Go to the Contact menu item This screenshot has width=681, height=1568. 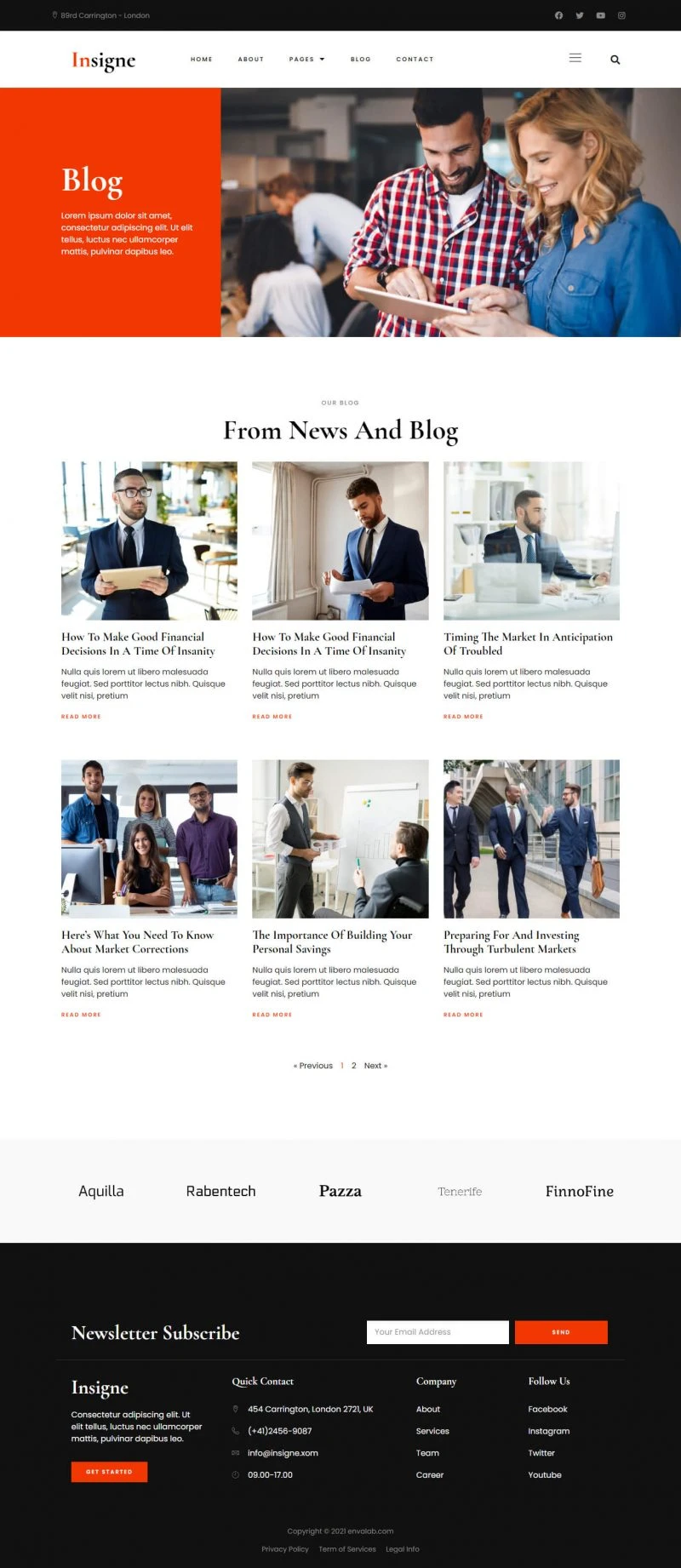pyautogui.click(x=415, y=60)
